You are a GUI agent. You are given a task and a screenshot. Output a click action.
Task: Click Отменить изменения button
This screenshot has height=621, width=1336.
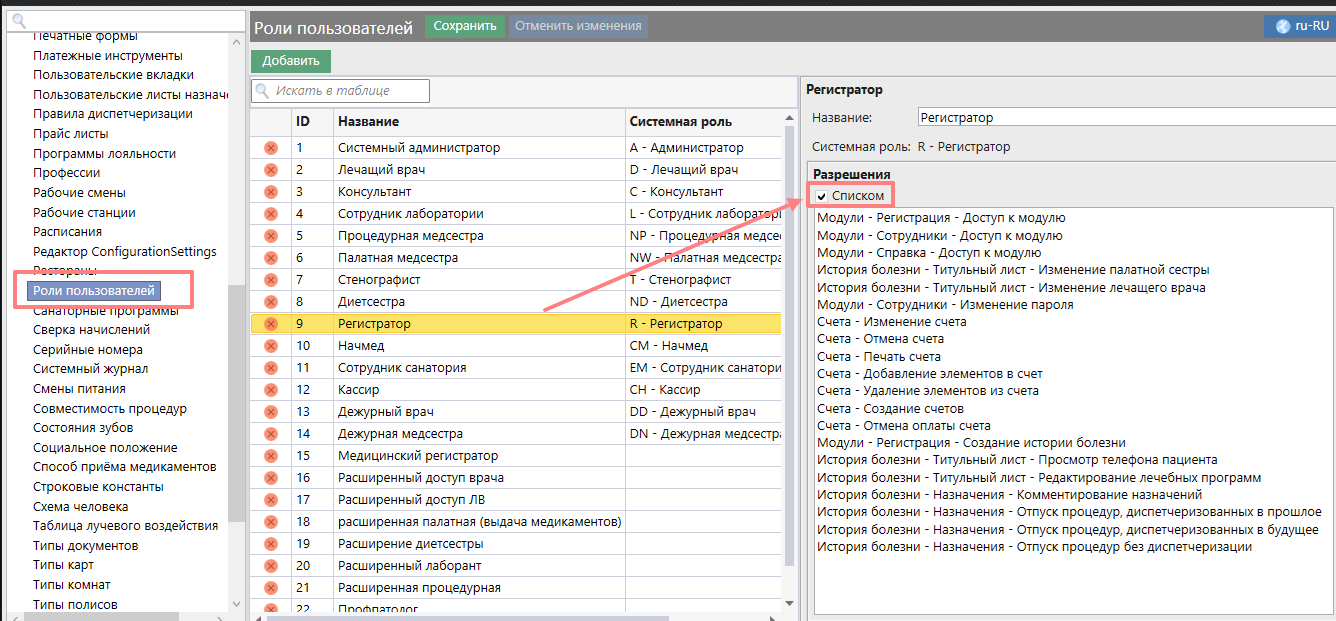(578, 26)
